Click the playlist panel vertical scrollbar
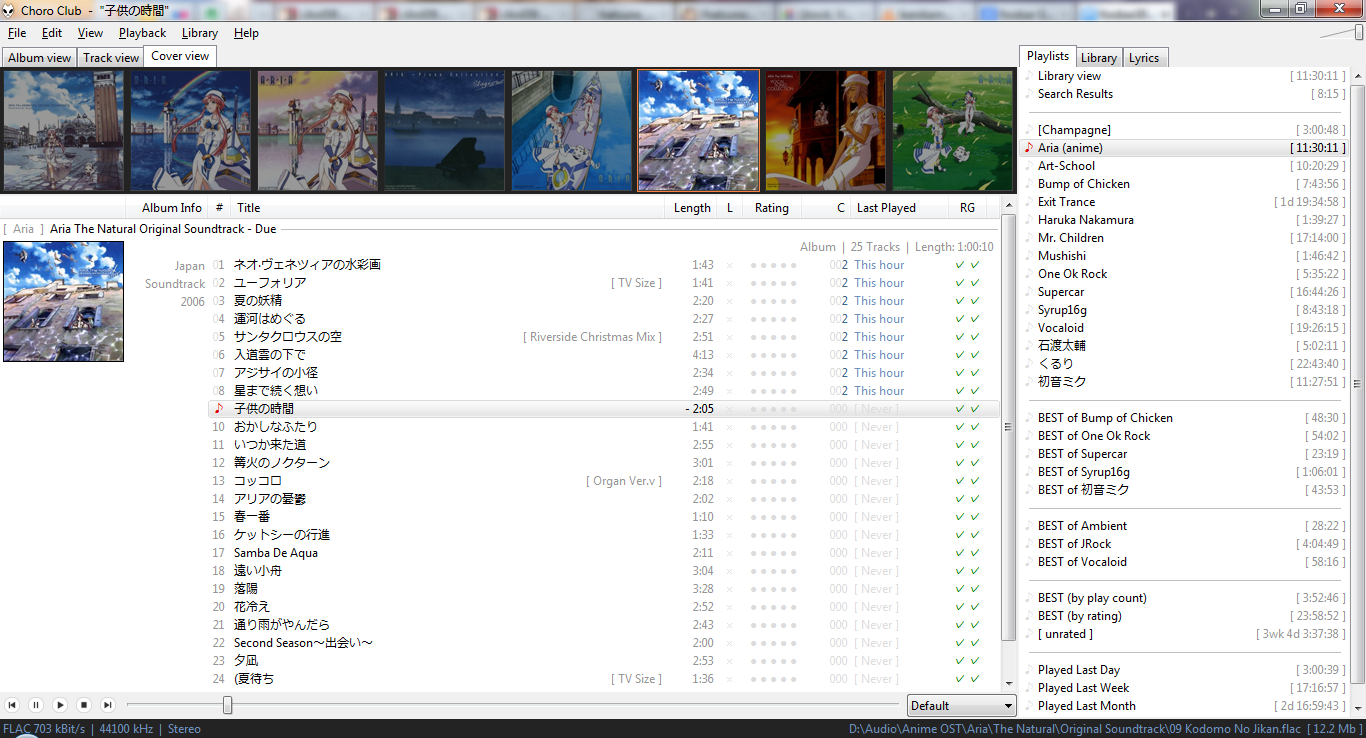1366x738 pixels. click(1357, 383)
